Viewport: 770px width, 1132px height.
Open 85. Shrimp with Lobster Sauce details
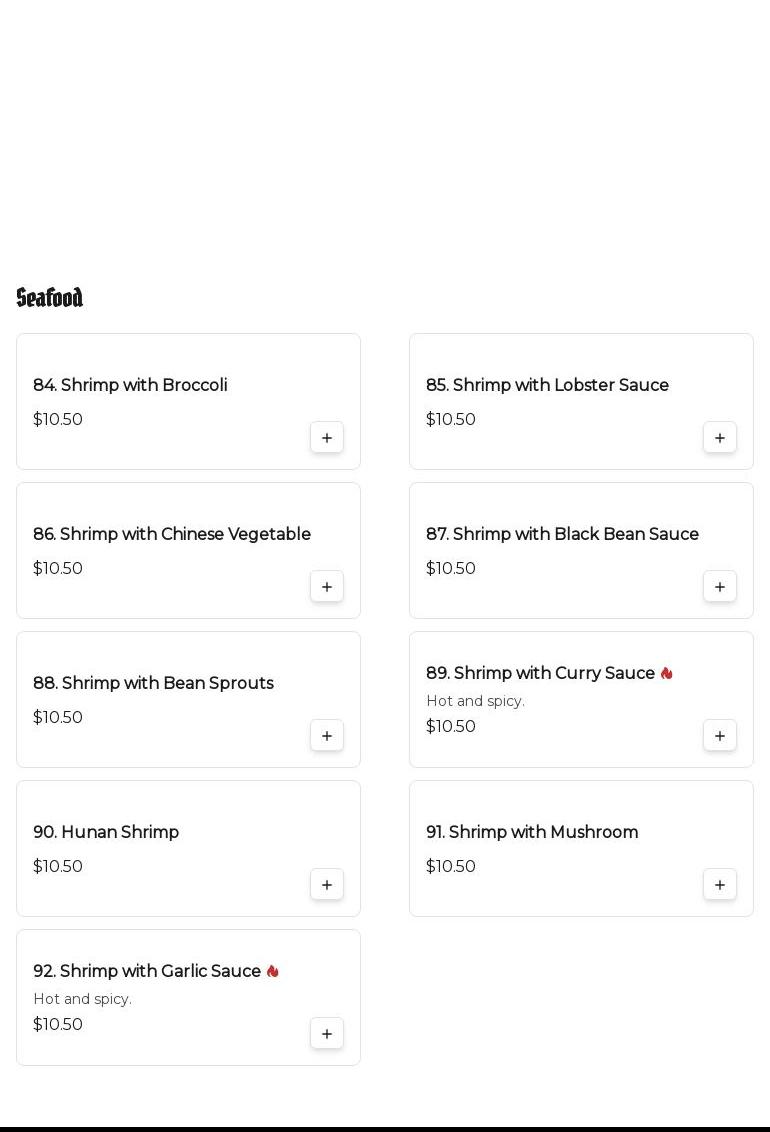547,385
